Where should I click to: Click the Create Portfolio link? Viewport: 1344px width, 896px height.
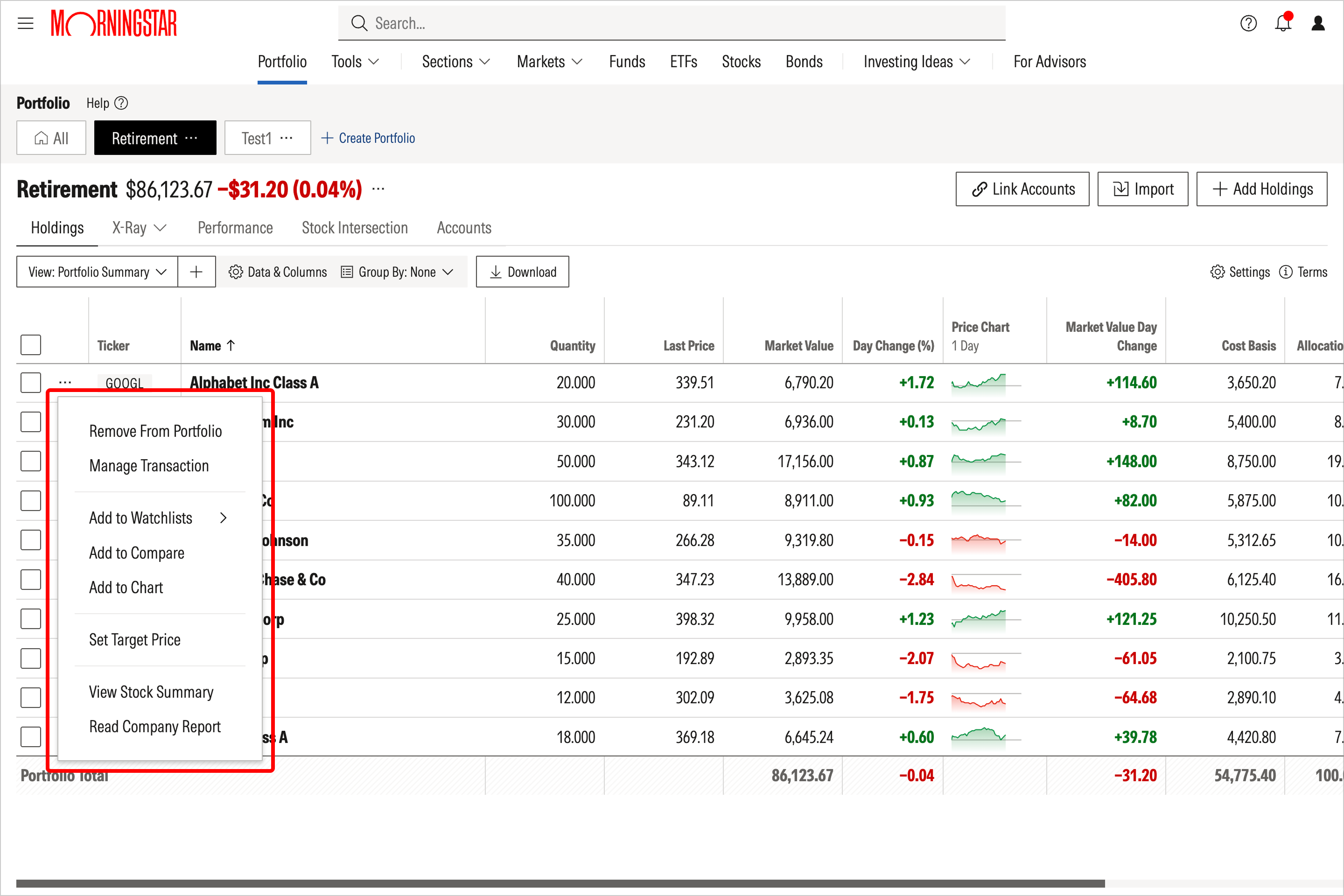pos(369,138)
